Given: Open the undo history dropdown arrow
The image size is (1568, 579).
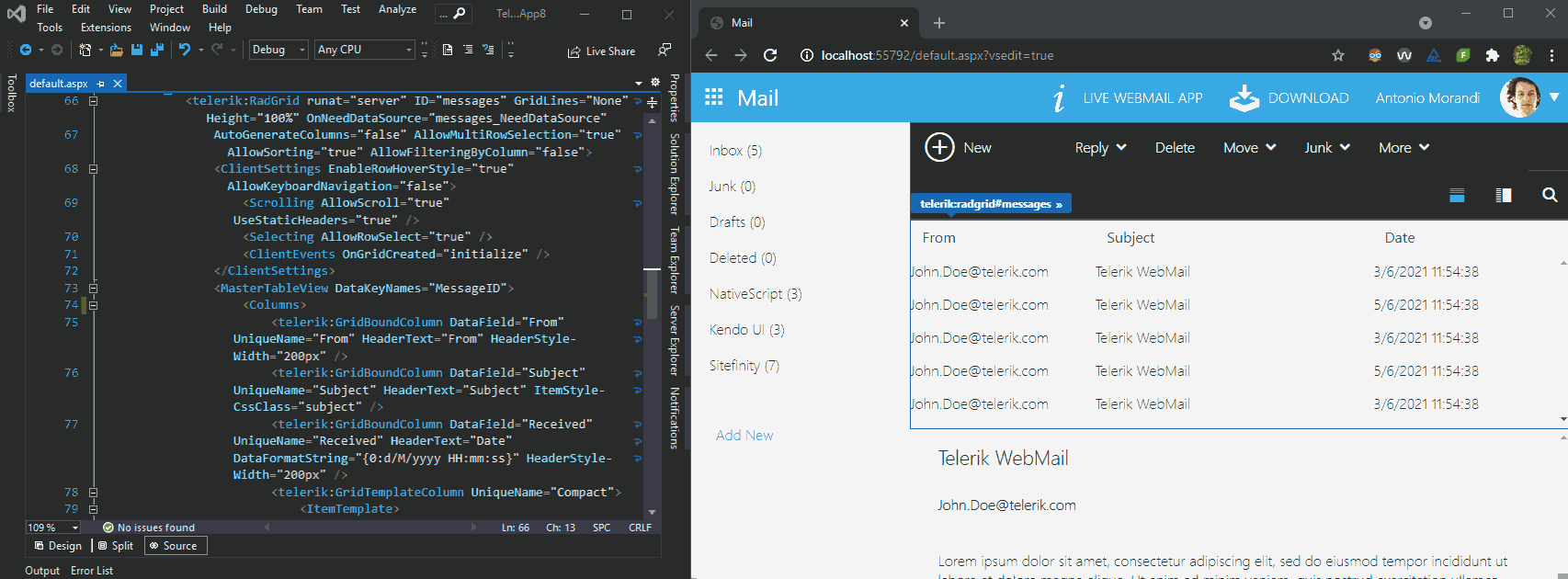Looking at the screenshot, I should (200, 50).
